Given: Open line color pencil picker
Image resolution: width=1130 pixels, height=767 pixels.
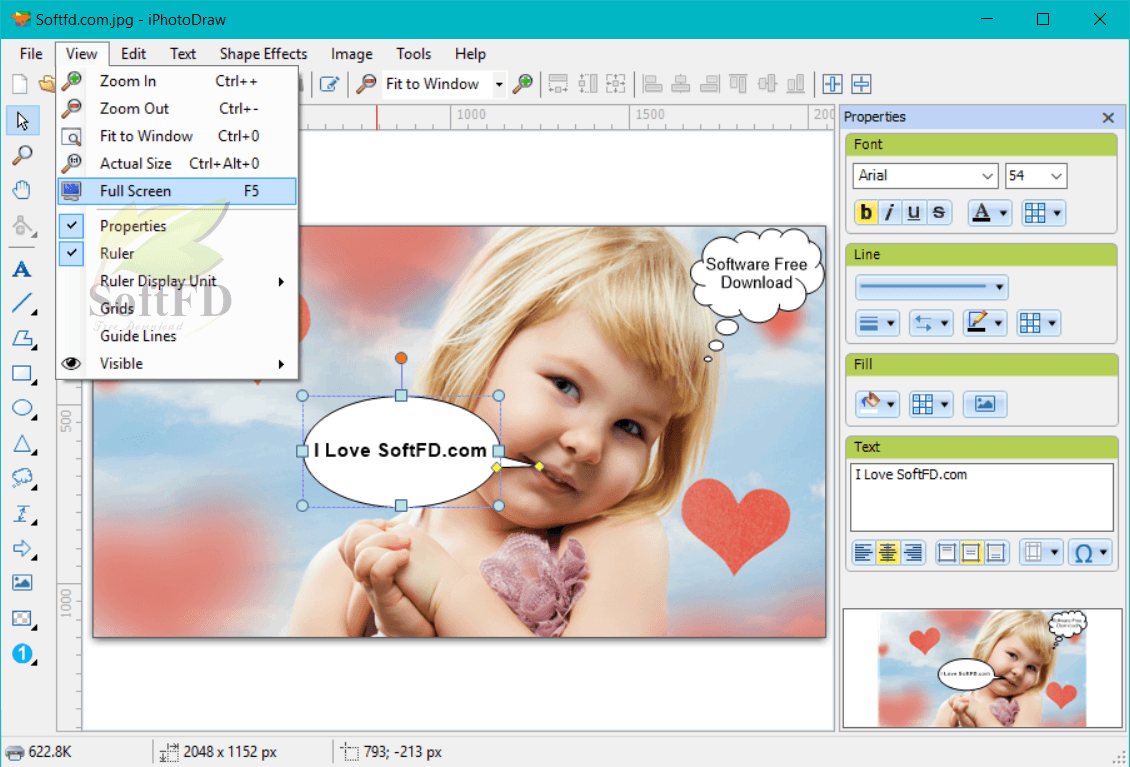Looking at the screenshot, I should pyautogui.click(x=984, y=323).
